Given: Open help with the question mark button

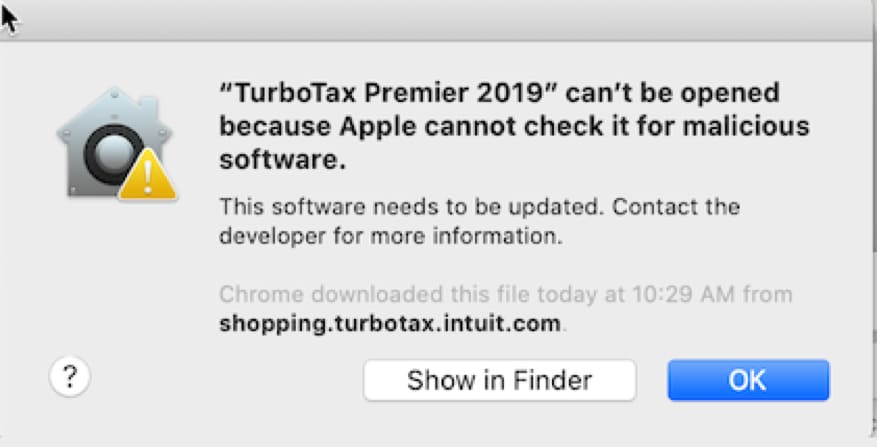Looking at the screenshot, I should pyautogui.click(x=70, y=377).
